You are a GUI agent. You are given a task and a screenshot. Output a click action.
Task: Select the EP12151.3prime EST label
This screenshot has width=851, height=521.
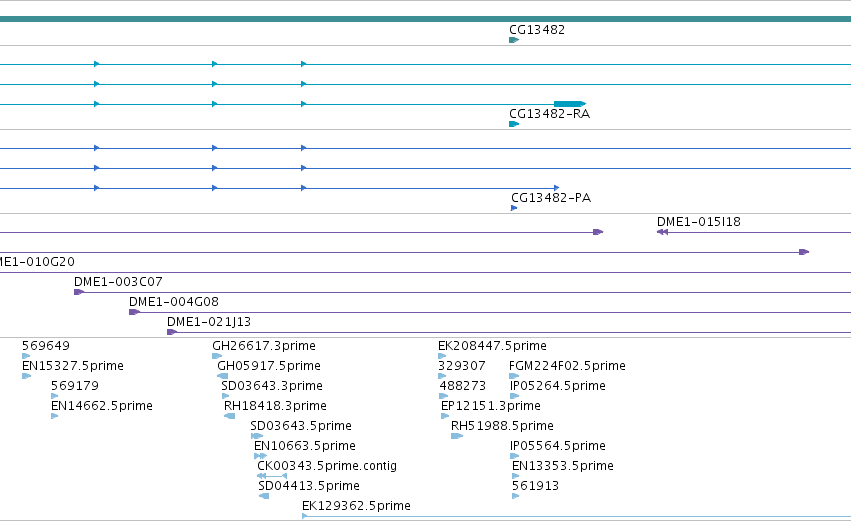click(491, 406)
